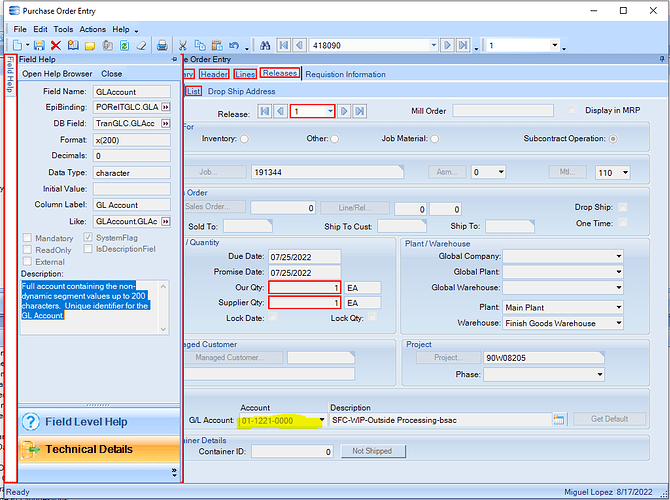Screen dimensions: 670x500
Task: Select the Subcontract Operation radio button
Action: [x=613, y=139]
